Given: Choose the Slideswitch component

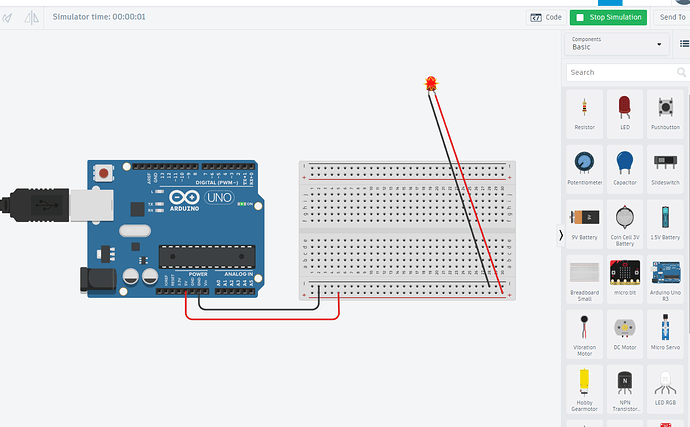Looking at the screenshot, I should coord(665,169).
